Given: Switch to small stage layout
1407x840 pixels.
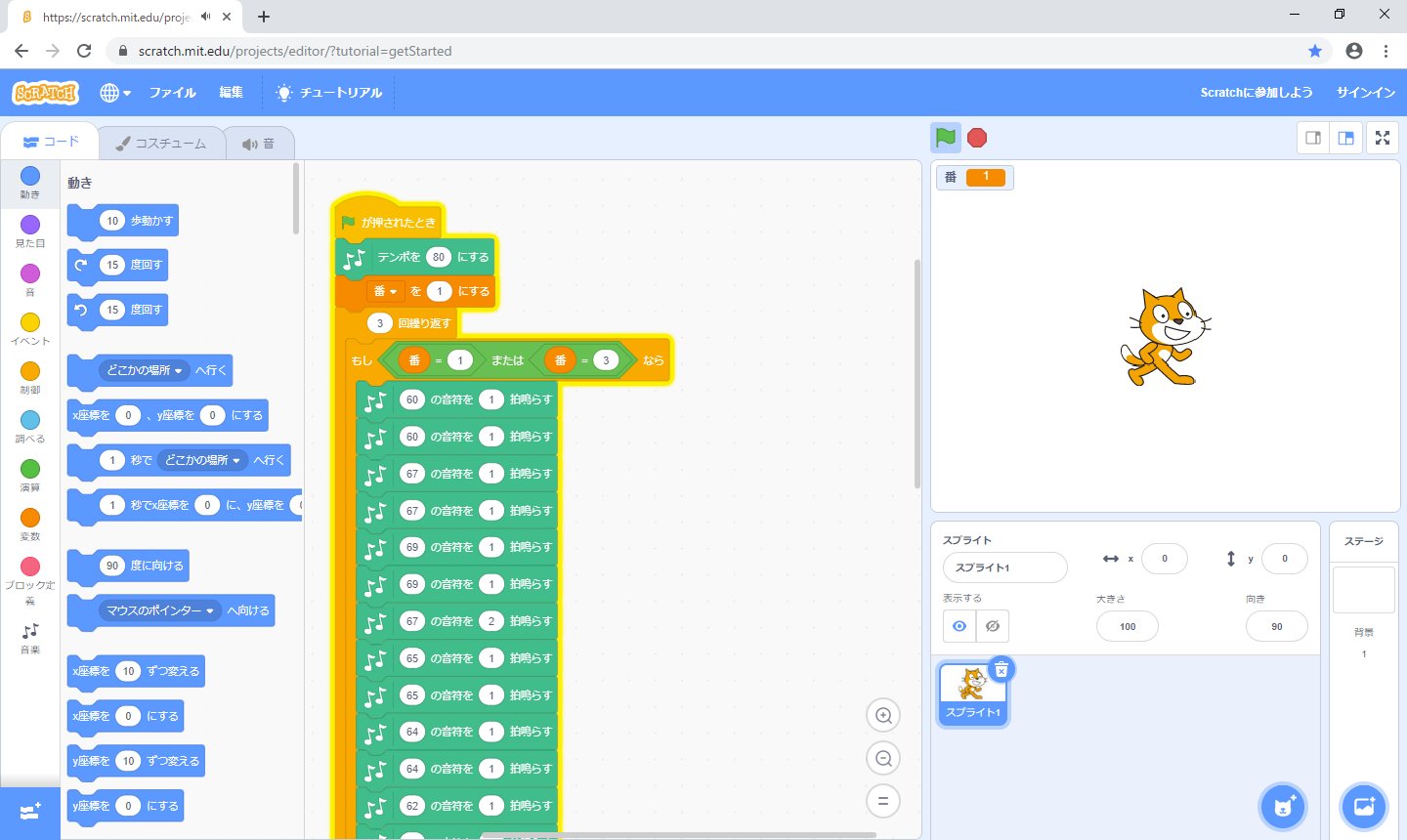Looking at the screenshot, I should coord(1313,138).
